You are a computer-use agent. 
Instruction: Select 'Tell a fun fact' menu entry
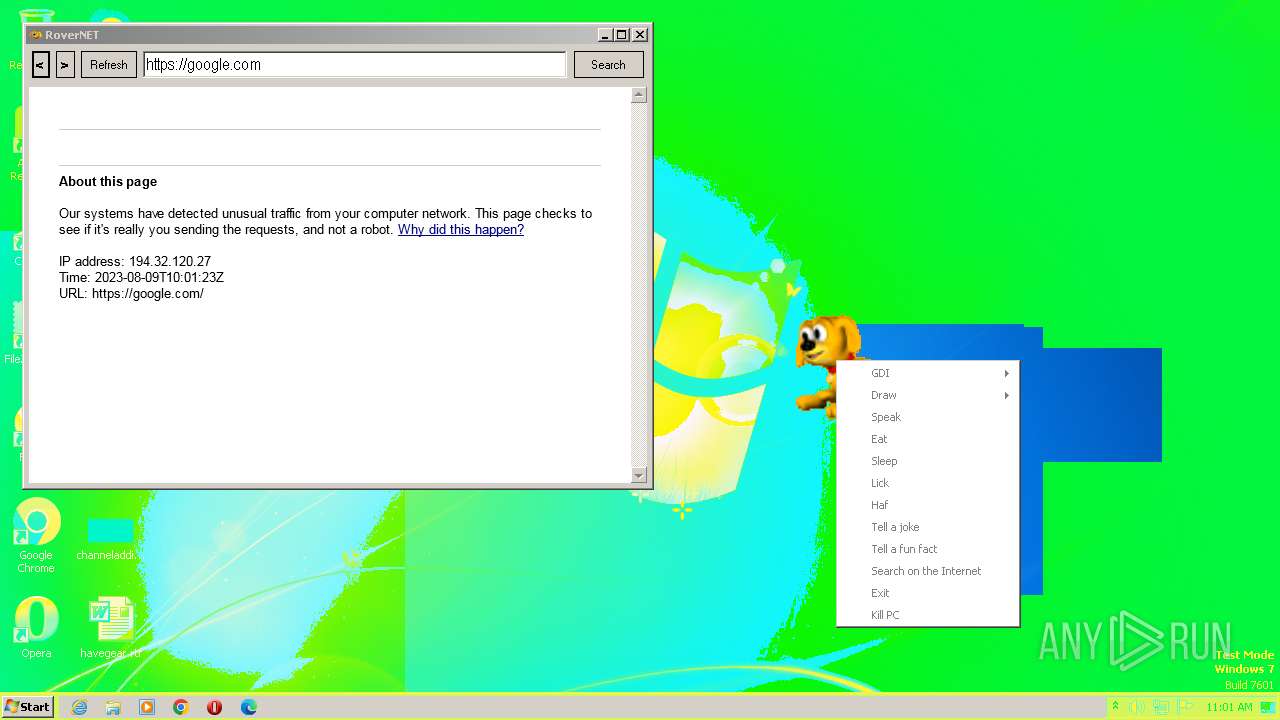pyautogui.click(x=928, y=549)
